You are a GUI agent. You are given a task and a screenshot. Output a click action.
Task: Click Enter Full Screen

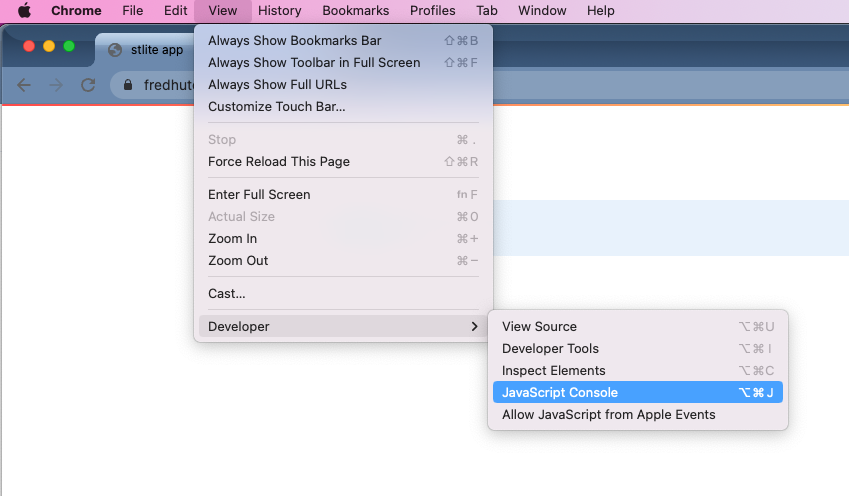click(259, 195)
